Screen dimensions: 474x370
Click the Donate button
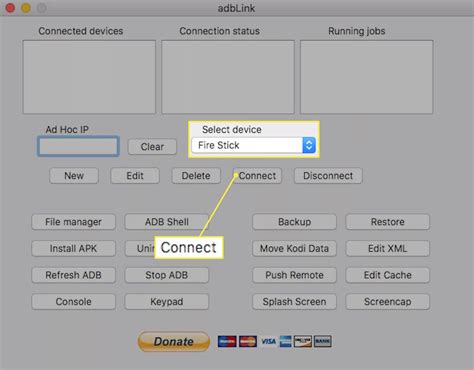pos(174,341)
